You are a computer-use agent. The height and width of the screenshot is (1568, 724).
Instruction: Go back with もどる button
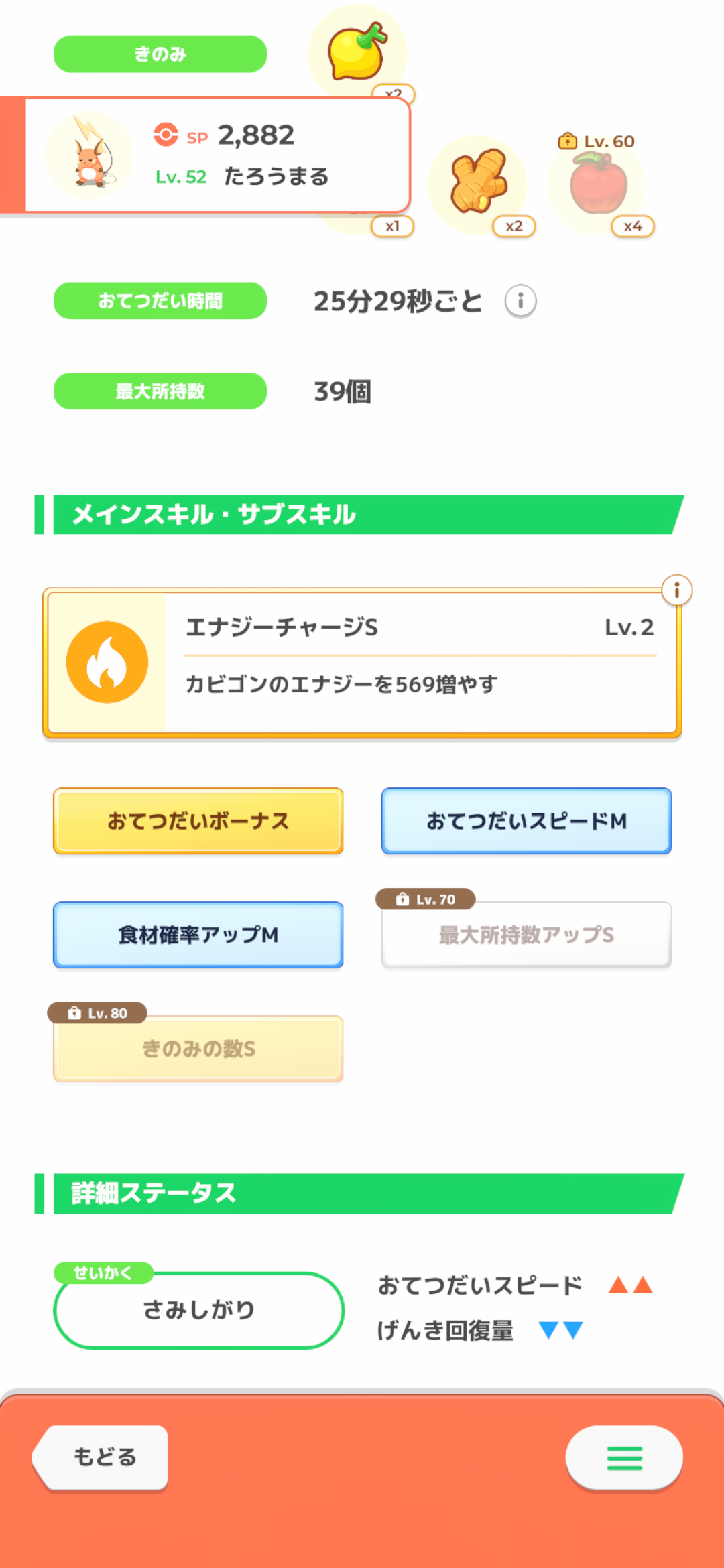click(x=101, y=1457)
